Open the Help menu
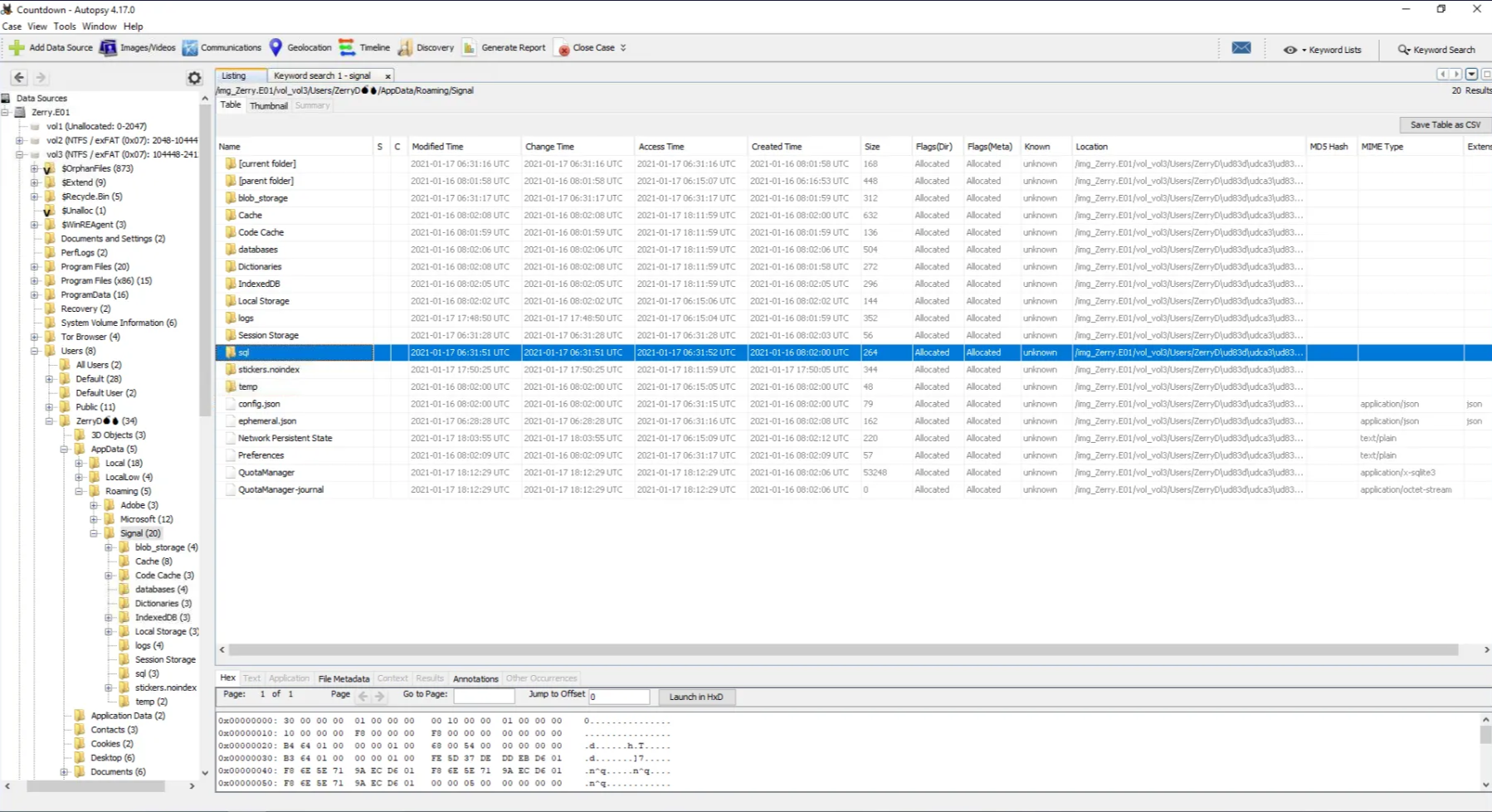This screenshot has height=812, width=1492. click(x=134, y=27)
